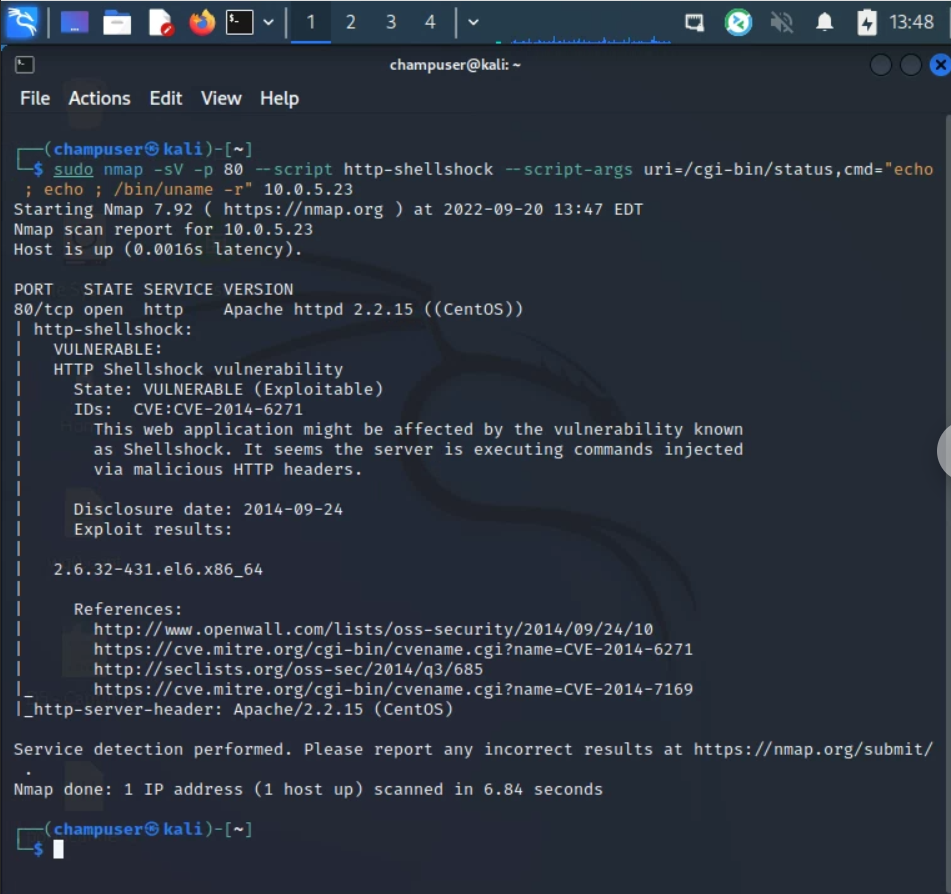951x894 pixels.
Task: Click the terminal vertical scrollbar
Action: click(947, 503)
